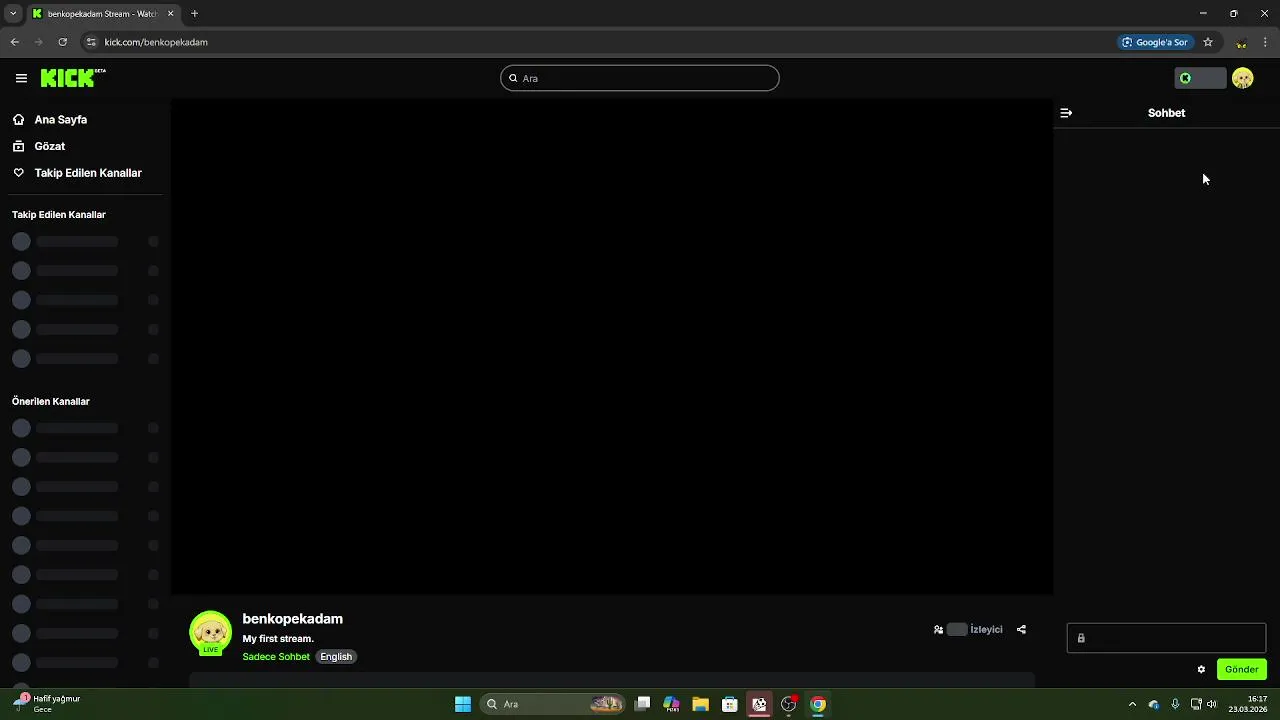Viewport: 1280px width, 720px height.
Task: Open the hamburger sidebar menu
Action: (x=21, y=78)
